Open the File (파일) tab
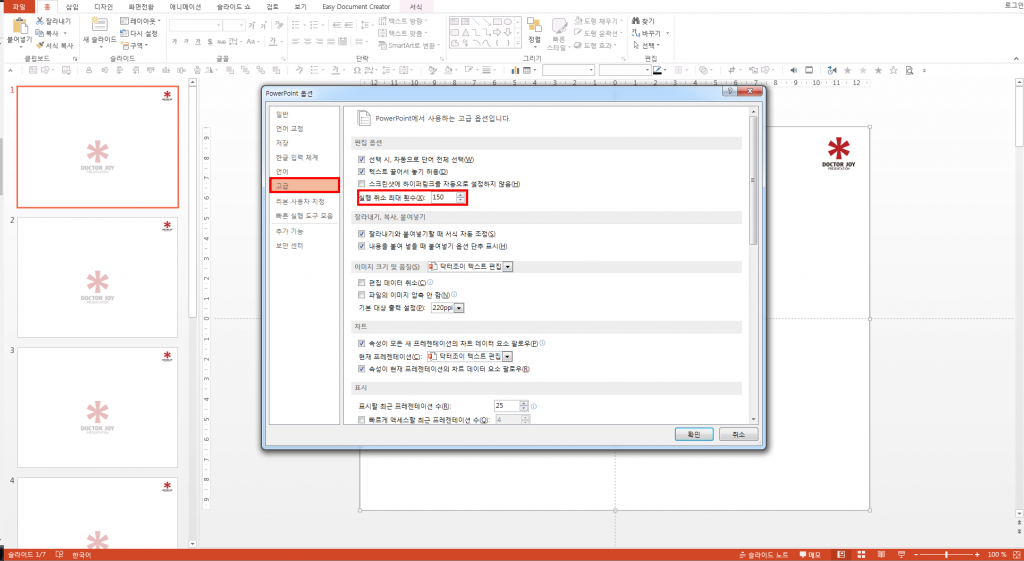1024x561 pixels. click(x=19, y=7)
